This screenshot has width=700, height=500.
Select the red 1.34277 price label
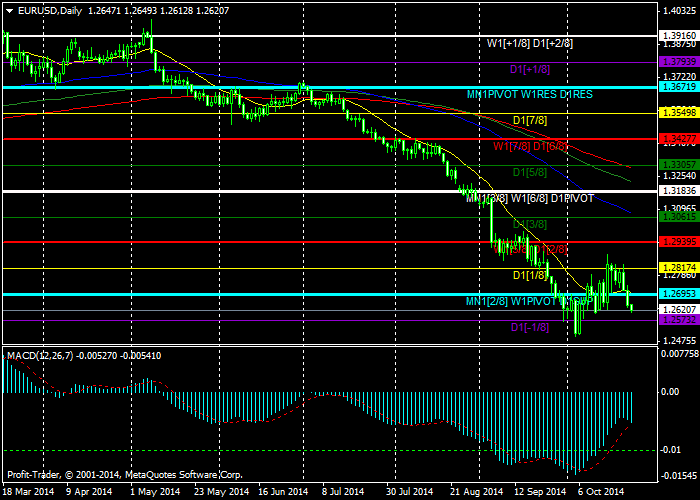(x=679, y=139)
